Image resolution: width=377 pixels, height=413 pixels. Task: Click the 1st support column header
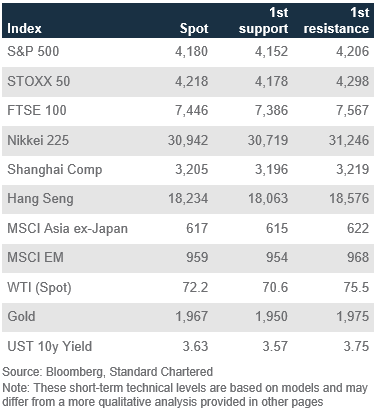[263, 21]
